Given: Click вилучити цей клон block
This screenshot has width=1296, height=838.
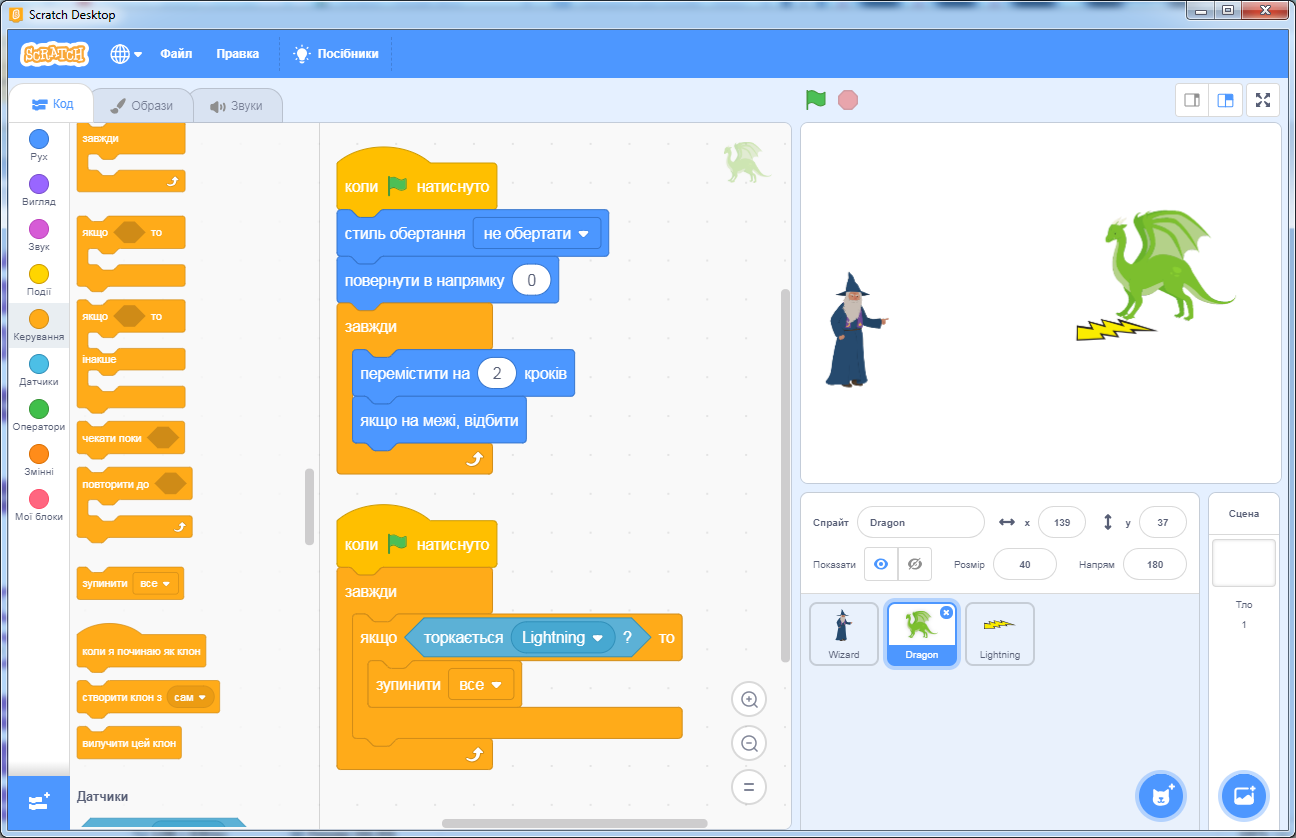Looking at the screenshot, I should coord(129,743).
